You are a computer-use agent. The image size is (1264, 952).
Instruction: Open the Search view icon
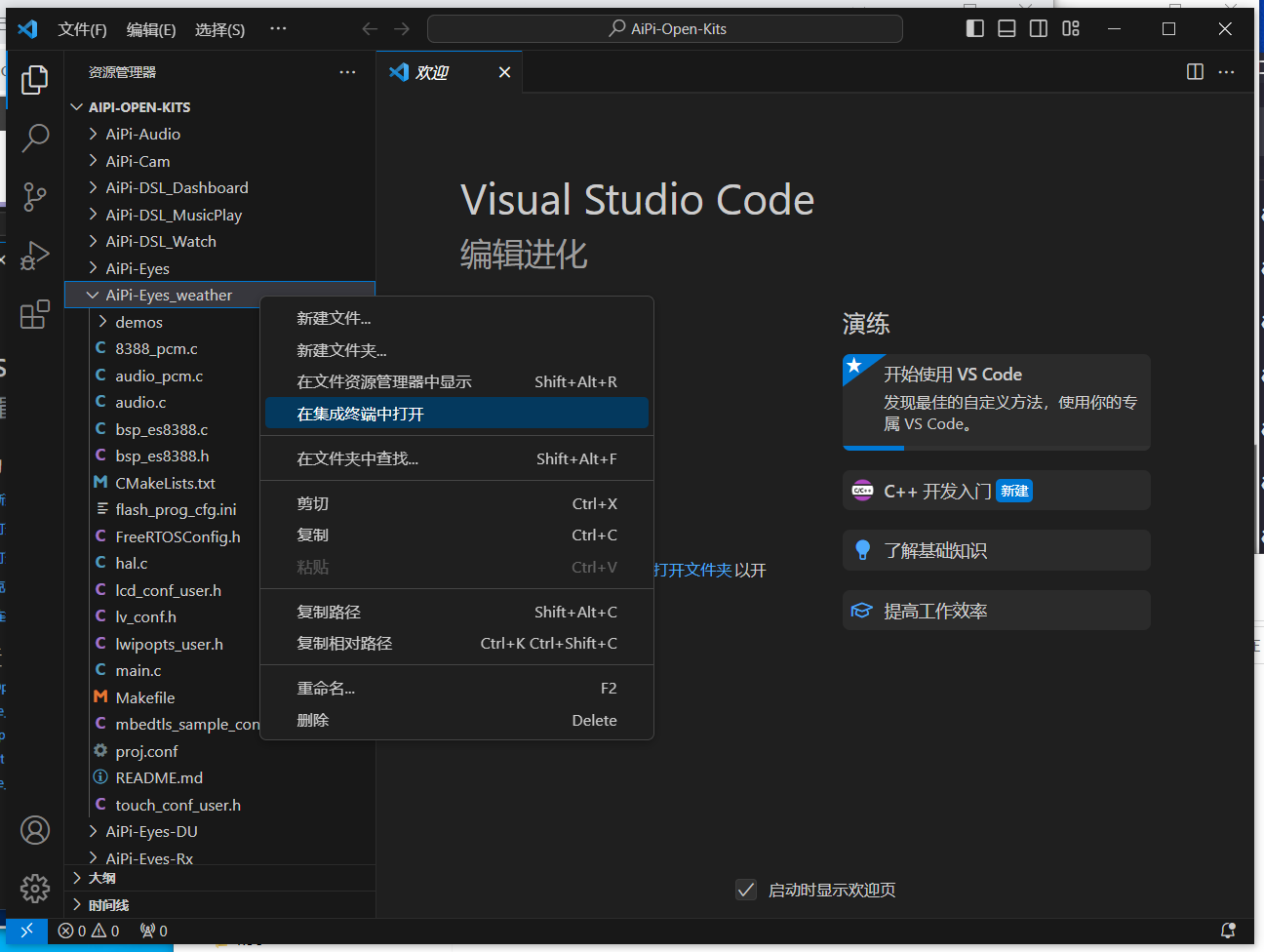point(35,138)
